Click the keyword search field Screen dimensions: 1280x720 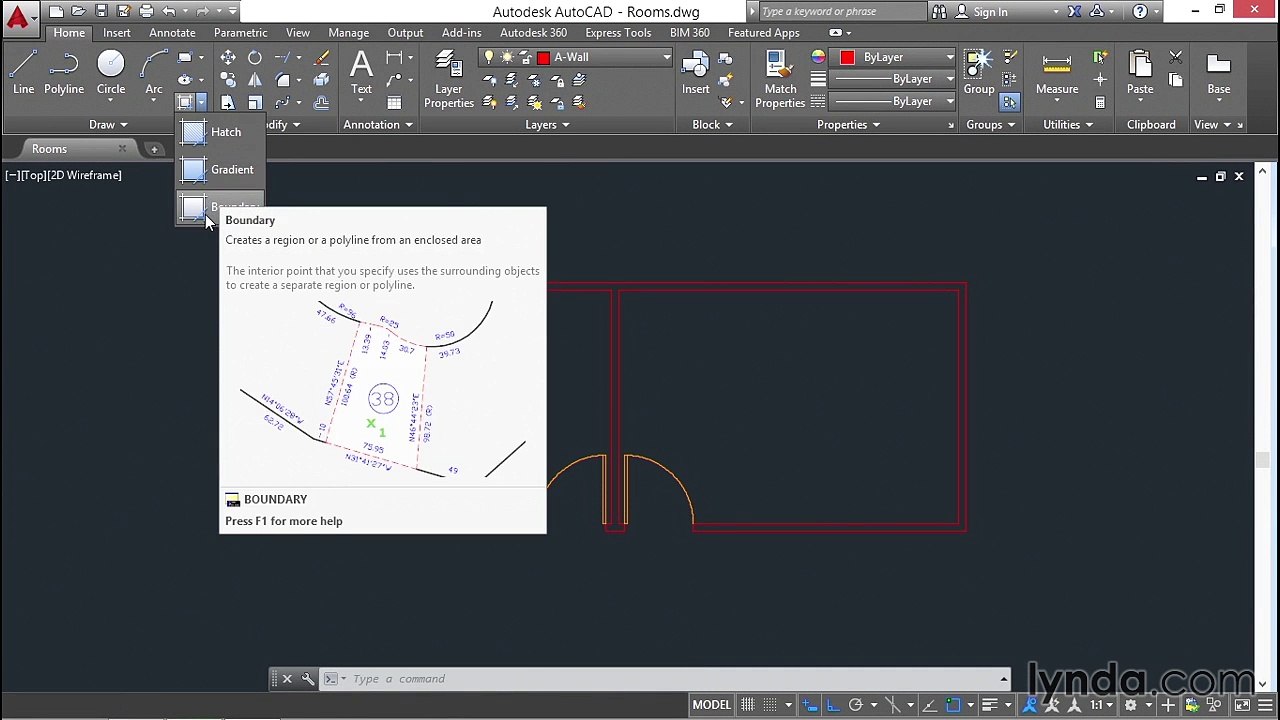coord(842,12)
